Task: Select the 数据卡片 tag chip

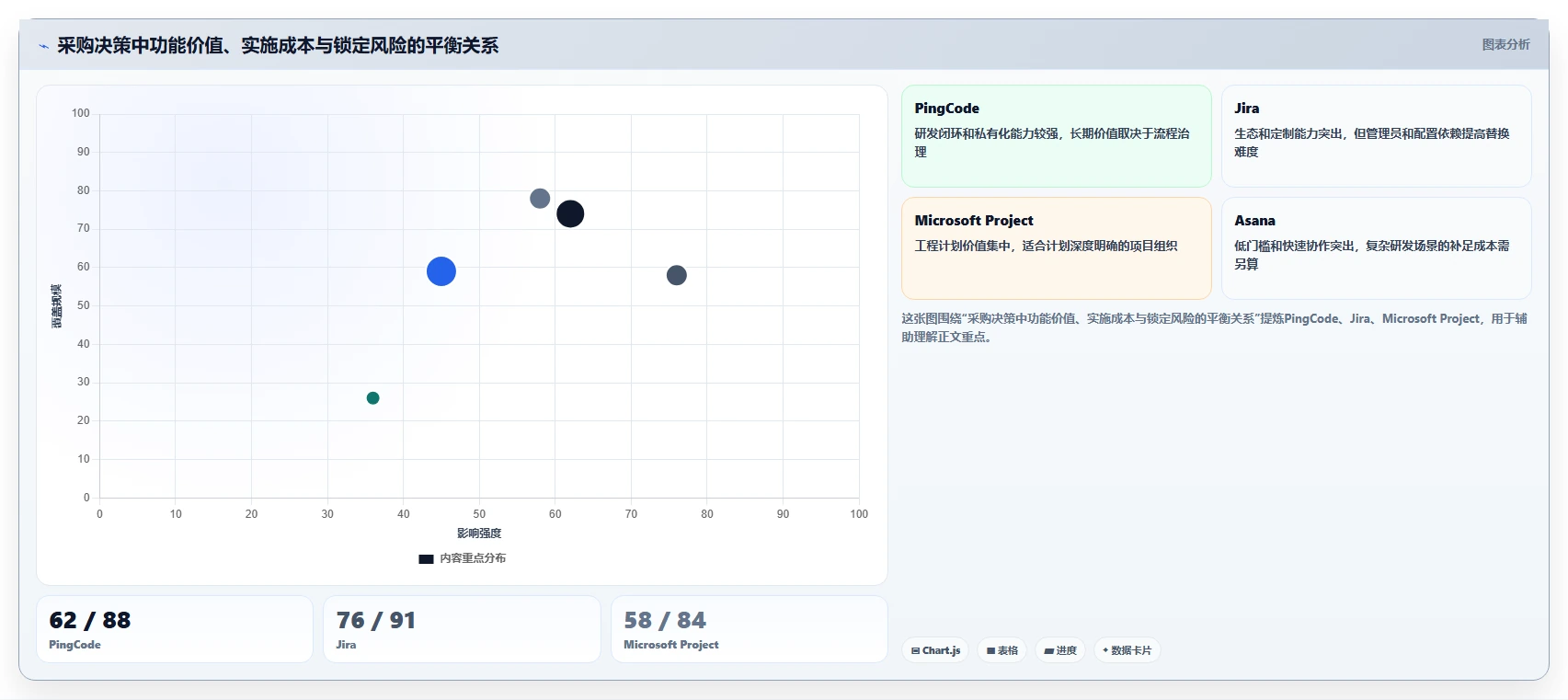Action: pos(1127,650)
